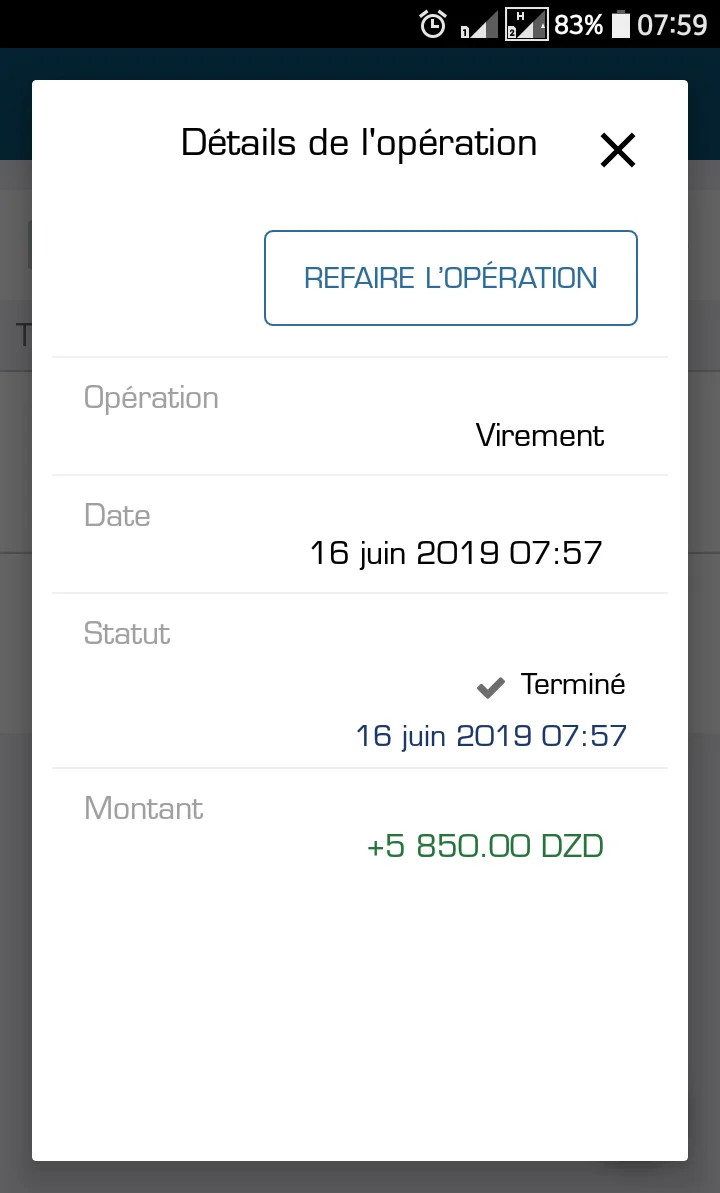Tap the Montant field label
The width and height of the screenshot is (720, 1193).
pos(144,808)
